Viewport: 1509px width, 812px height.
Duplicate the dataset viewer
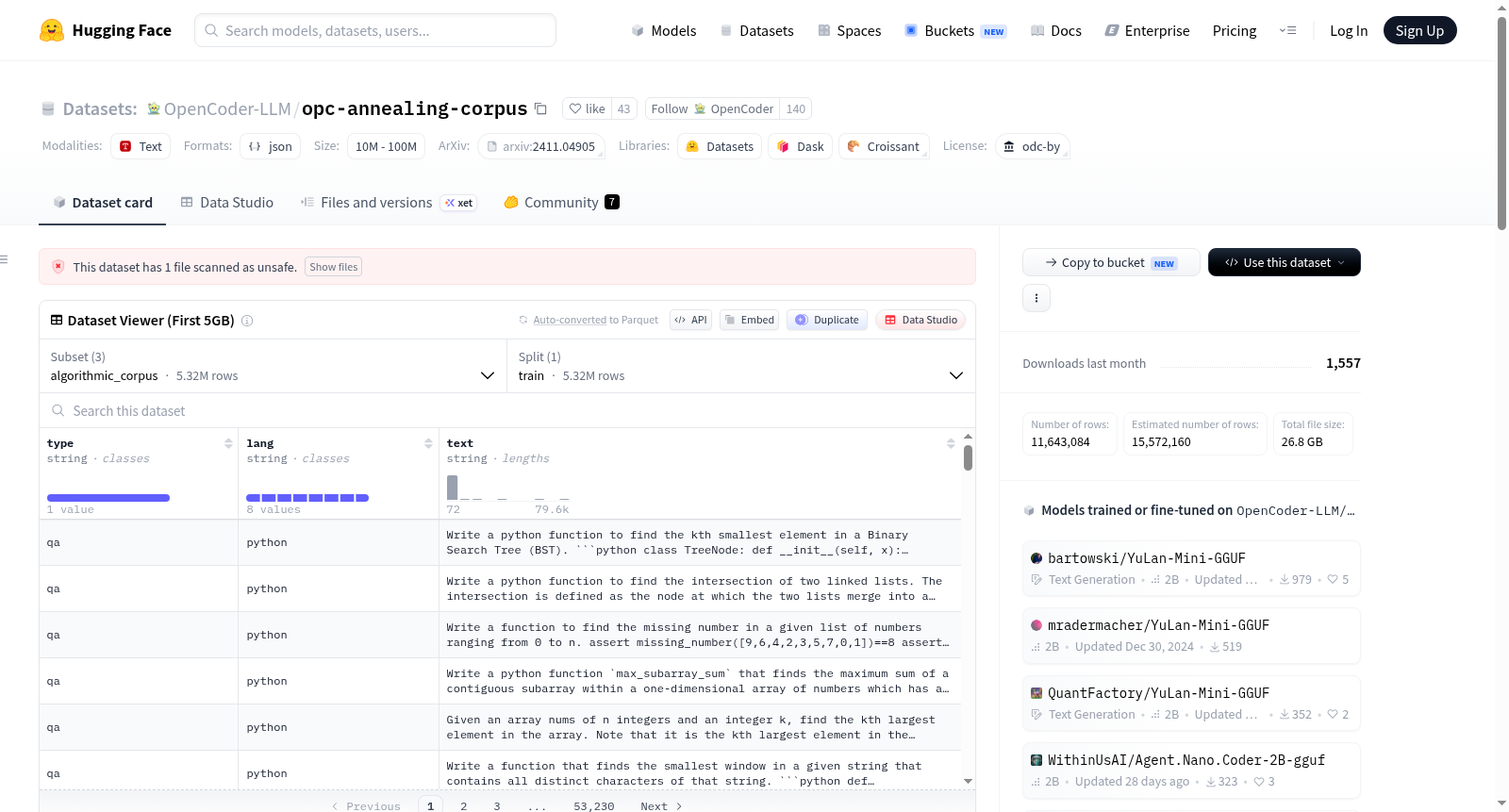pyautogui.click(x=826, y=320)
